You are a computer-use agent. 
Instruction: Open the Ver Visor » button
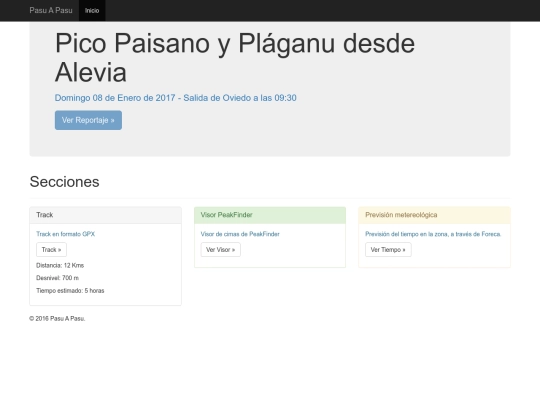[x=221, y=250]
